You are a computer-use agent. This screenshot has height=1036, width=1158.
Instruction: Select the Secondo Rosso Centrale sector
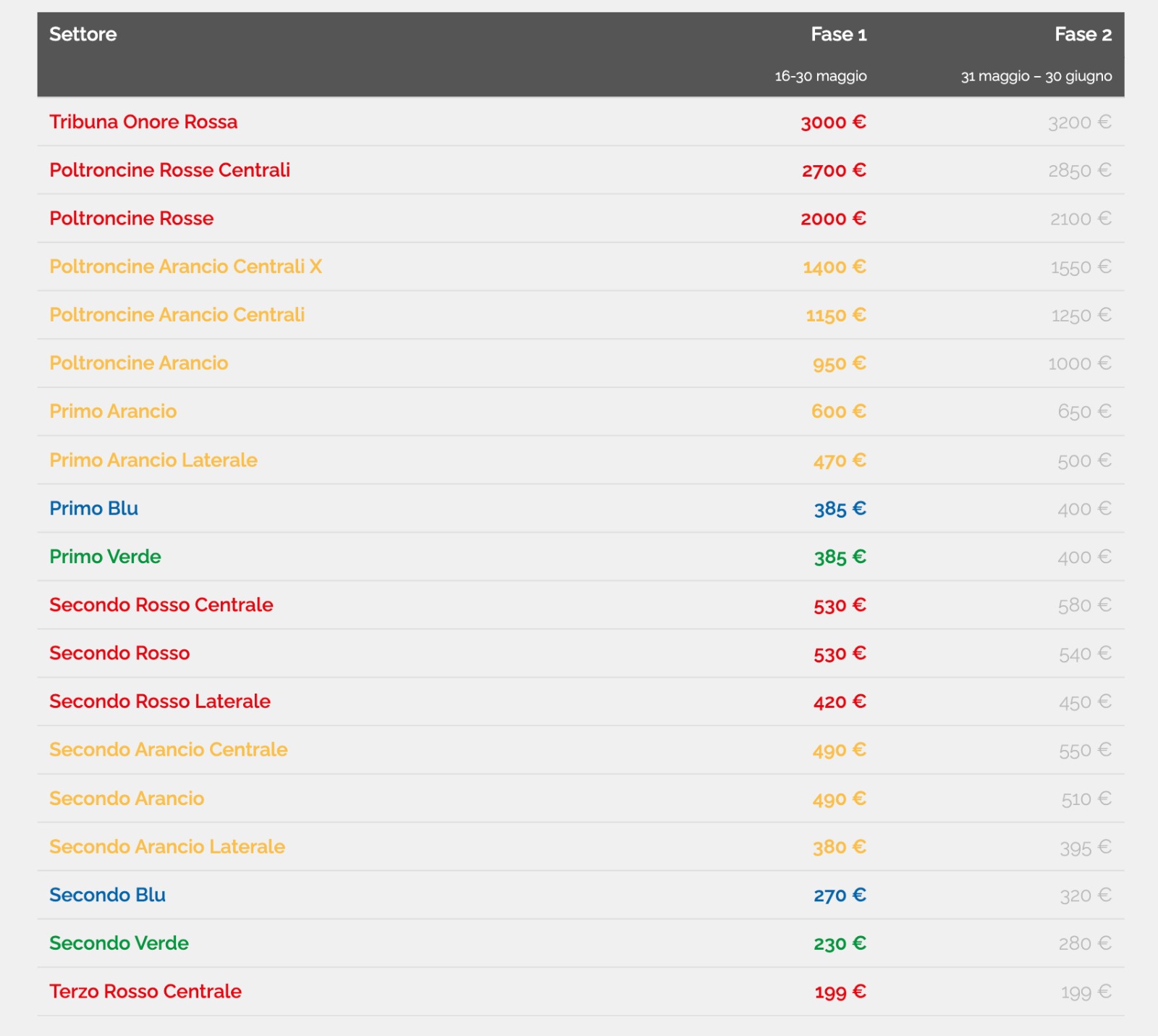pos(161,605)
